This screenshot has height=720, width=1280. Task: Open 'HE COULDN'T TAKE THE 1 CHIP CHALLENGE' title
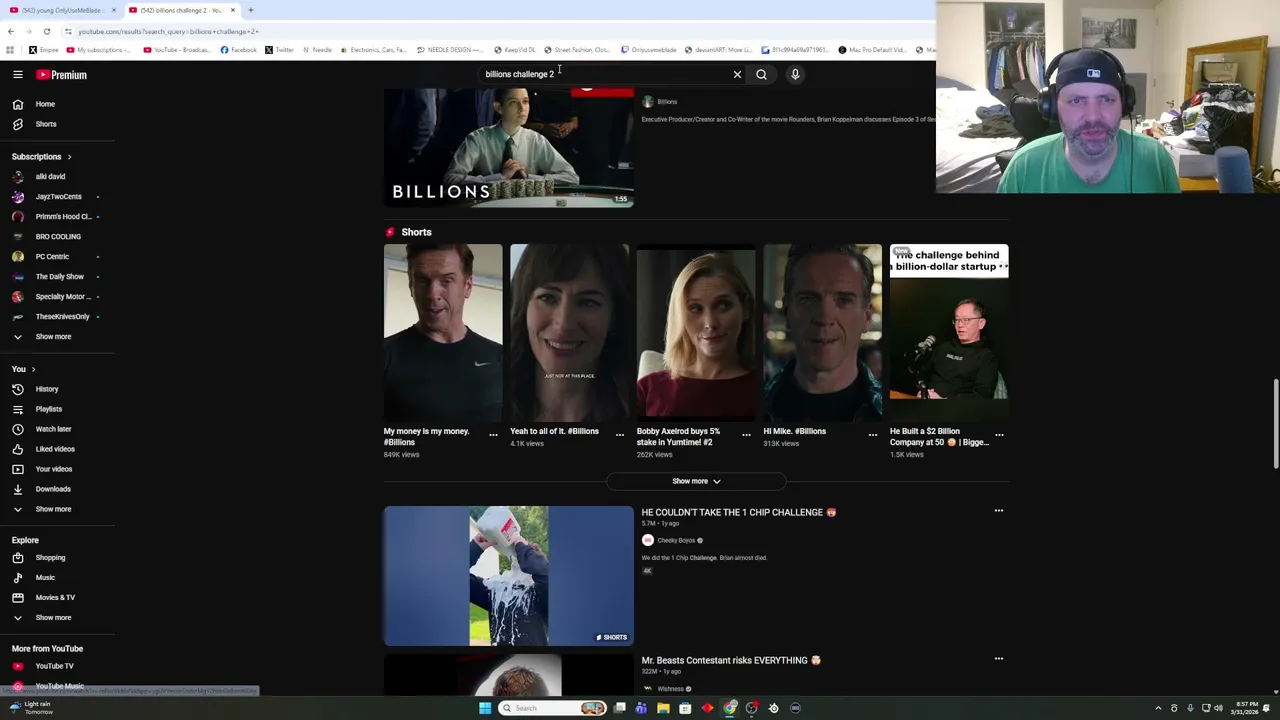[x=738, y=512]
